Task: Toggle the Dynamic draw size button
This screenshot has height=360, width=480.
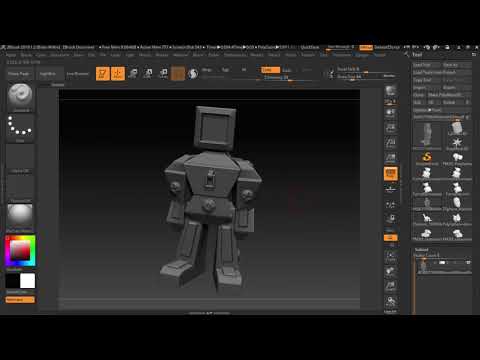Action: pyautogui.click(x=389, y=76)
